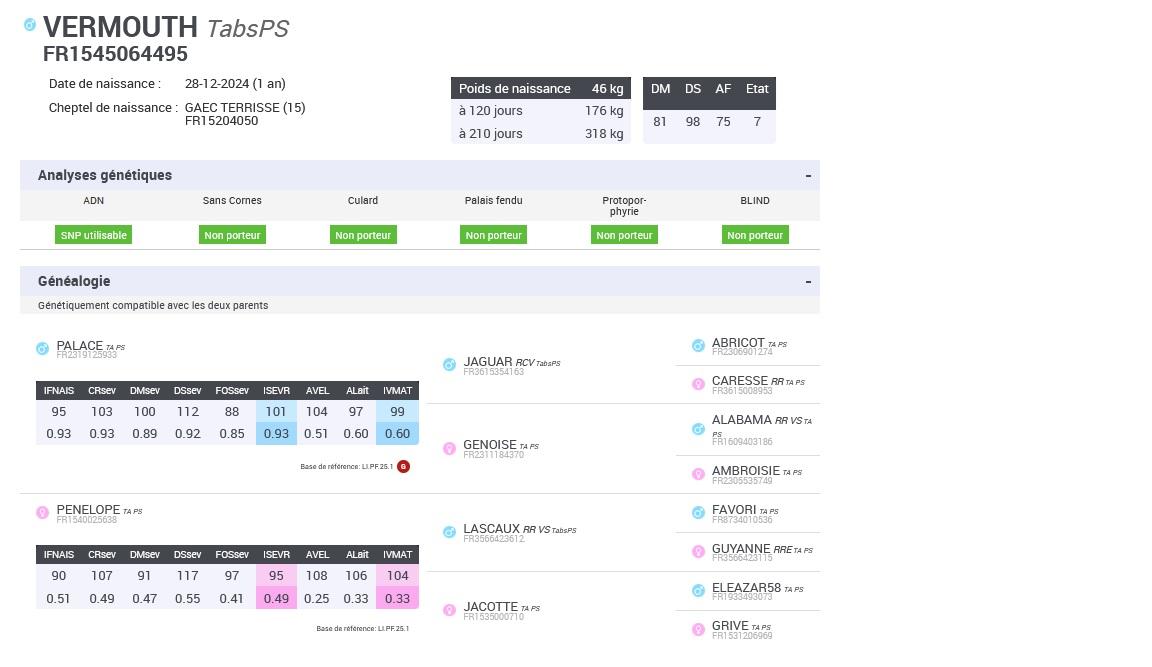Open ancestor ABRICOT's page
1152x667 pixels.
click(x=738, y=343)
